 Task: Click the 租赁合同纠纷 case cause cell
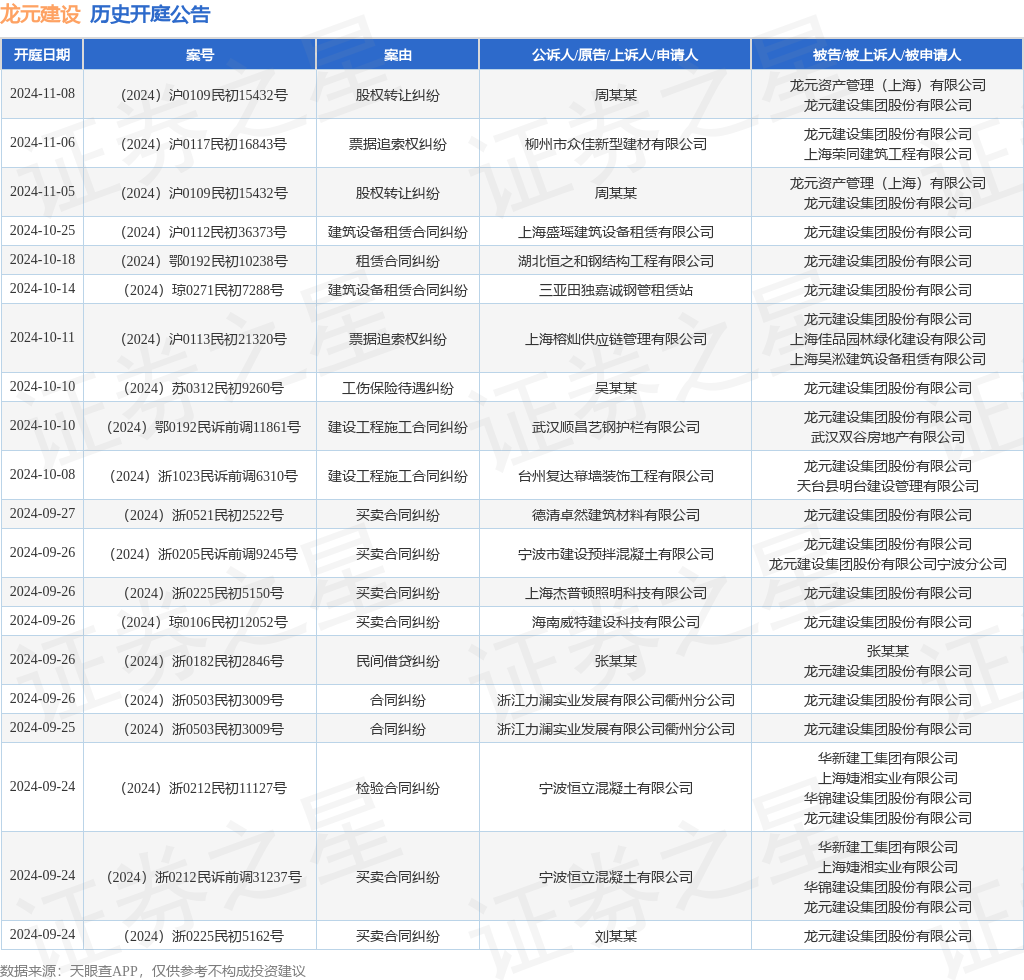tap(398, 261)
